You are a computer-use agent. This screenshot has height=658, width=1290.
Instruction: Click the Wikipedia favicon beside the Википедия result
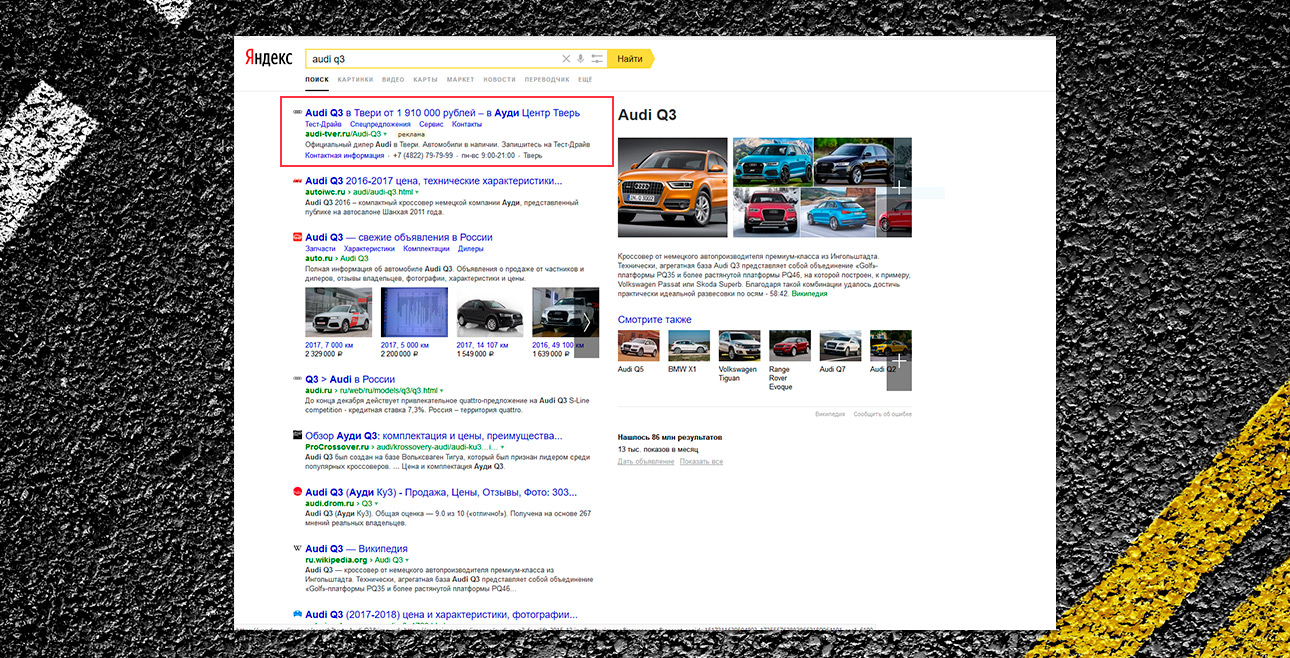pos(297,549)
